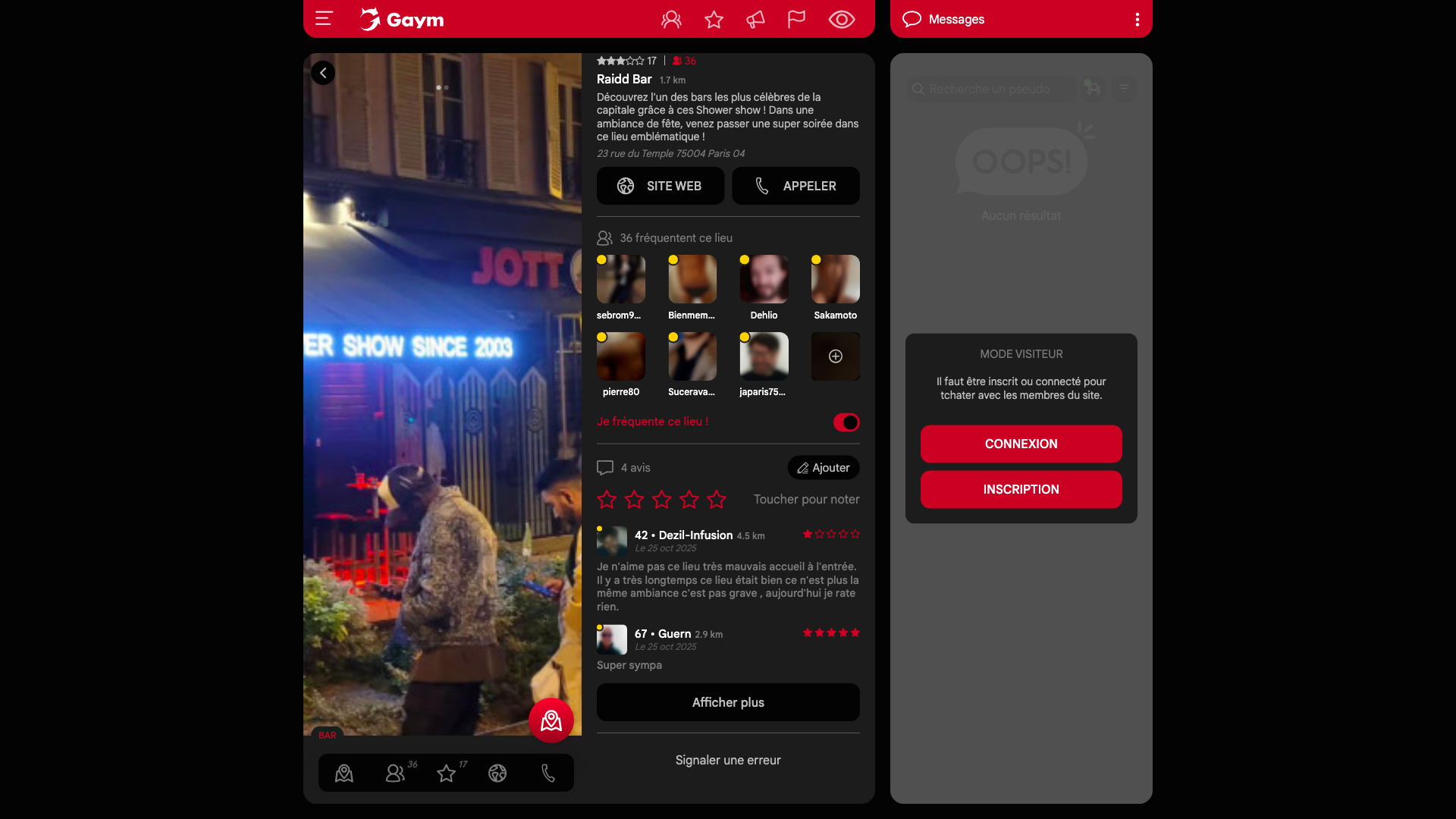Open the Dehlio profile thumbnail
The height and width of the screenshot is (819, 1456).
(x=764, y=280)
